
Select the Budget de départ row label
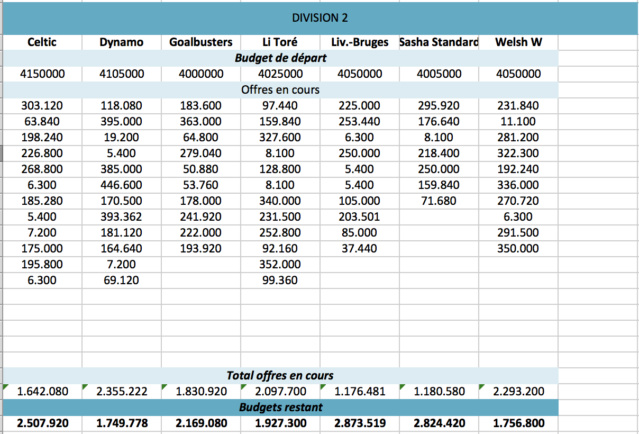pyautogui.click(x=280, y=58)
